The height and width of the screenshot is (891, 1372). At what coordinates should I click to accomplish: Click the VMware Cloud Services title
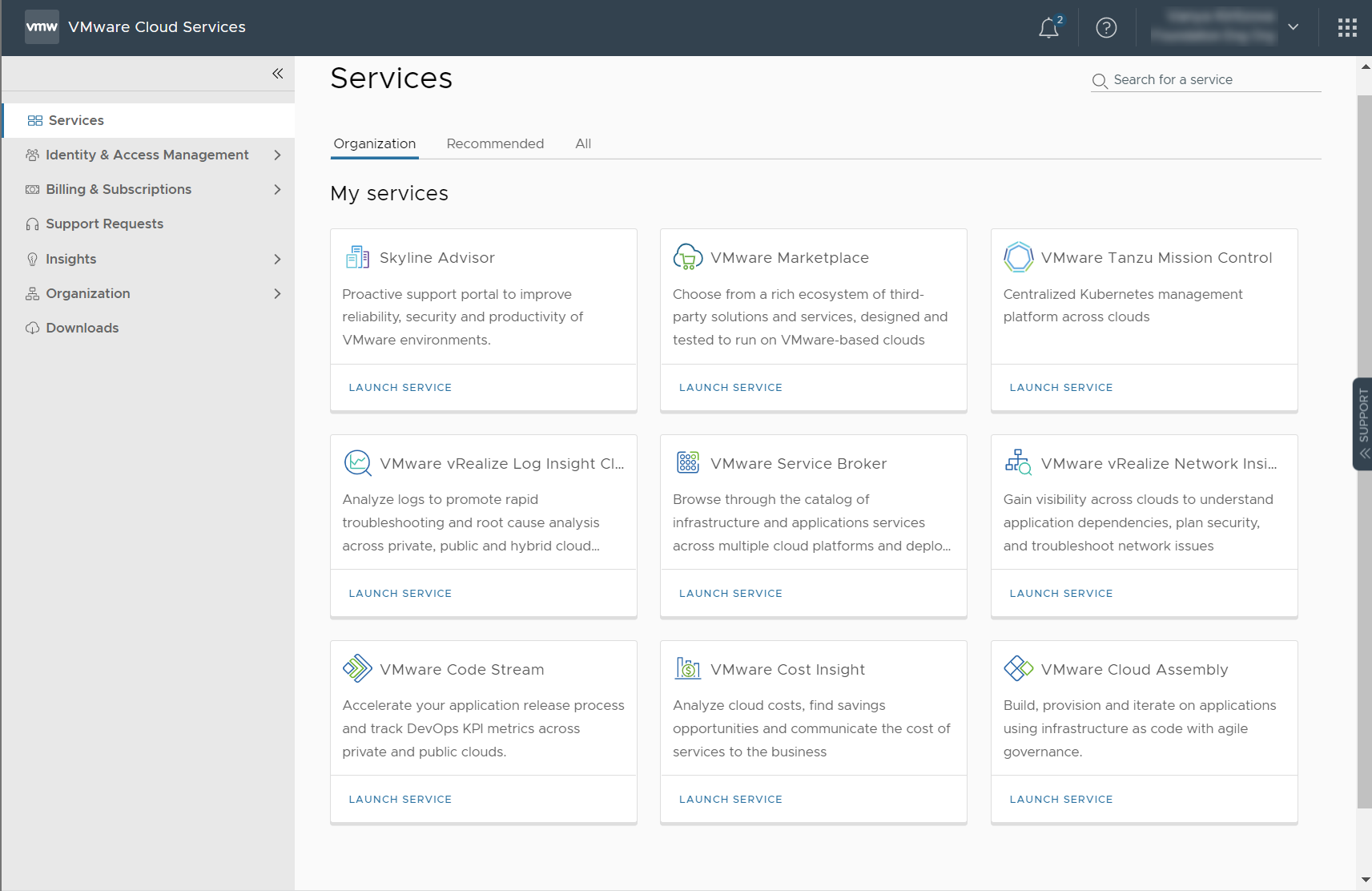click(157, 27)
